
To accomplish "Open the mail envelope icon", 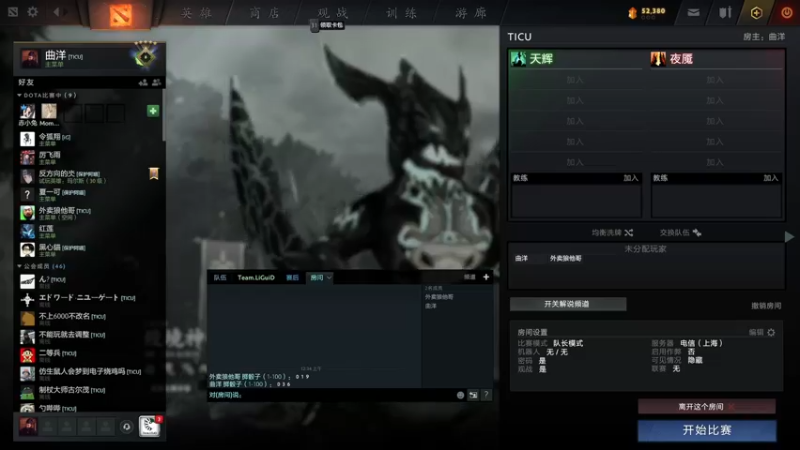I will tap(693, 12).
